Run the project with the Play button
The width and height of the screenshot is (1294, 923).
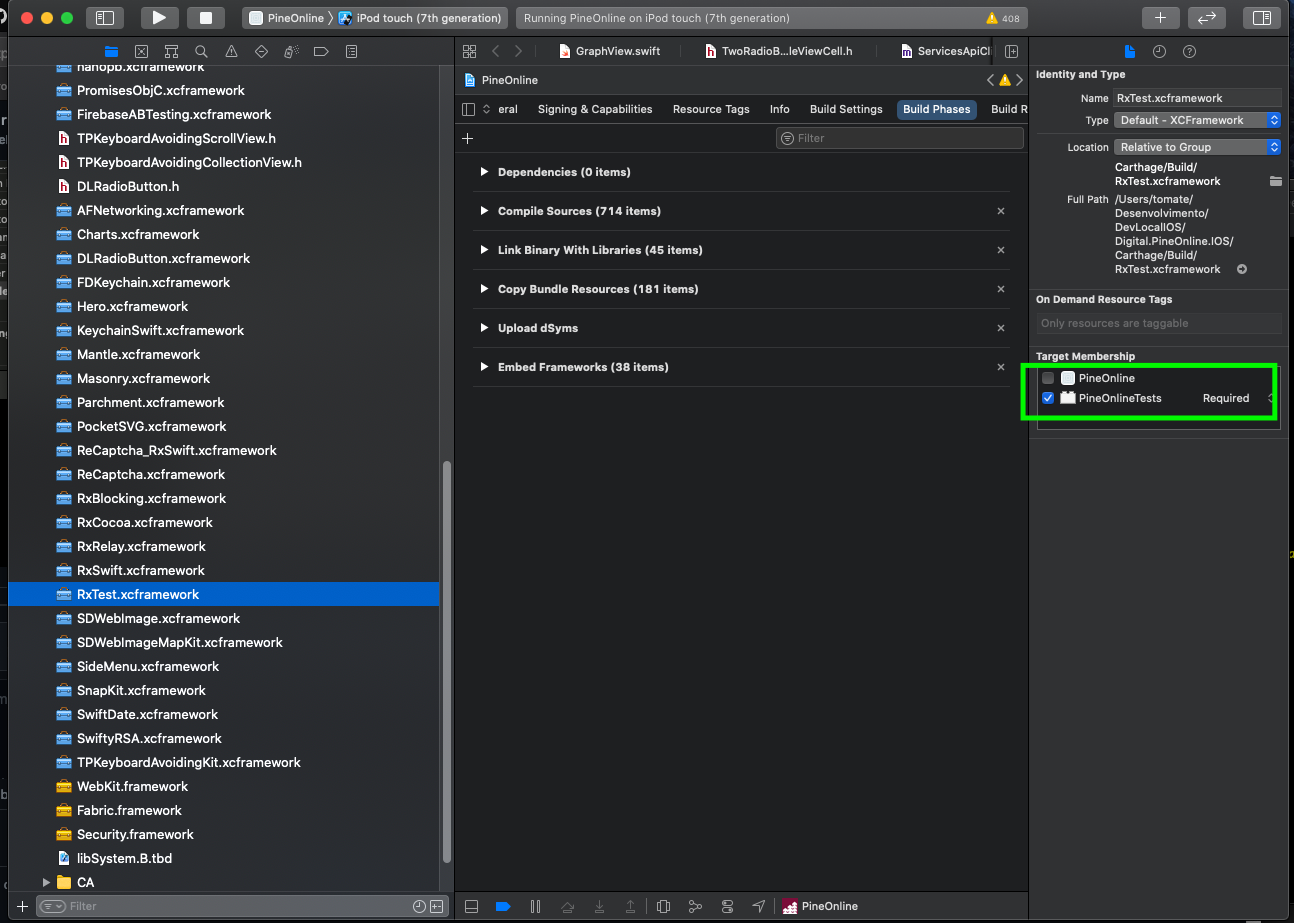159,17
